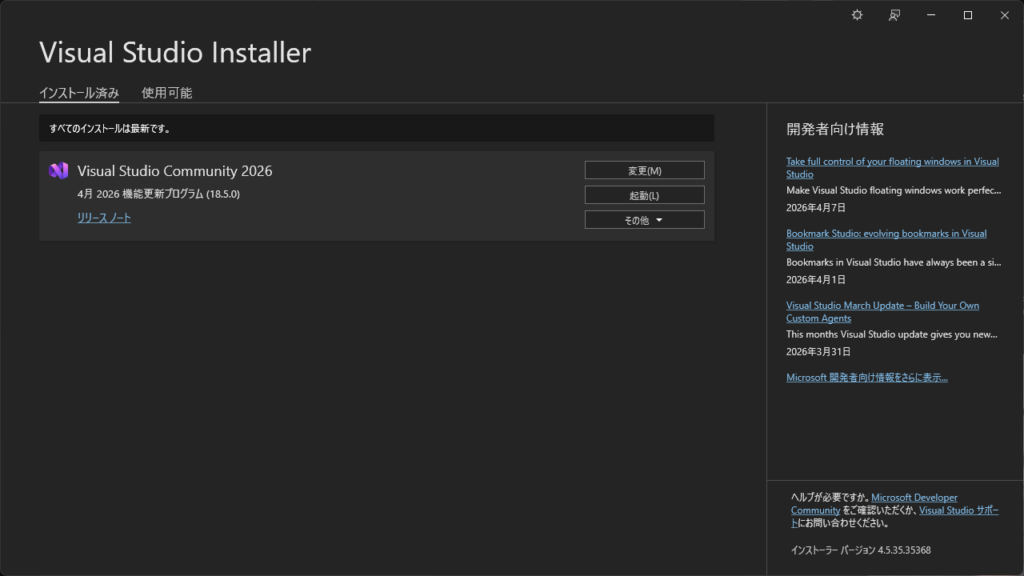Click Microsoft 開発者向け情報をさらに表示 link
The image size is (1024, 576).
click(x=867, y=377)
